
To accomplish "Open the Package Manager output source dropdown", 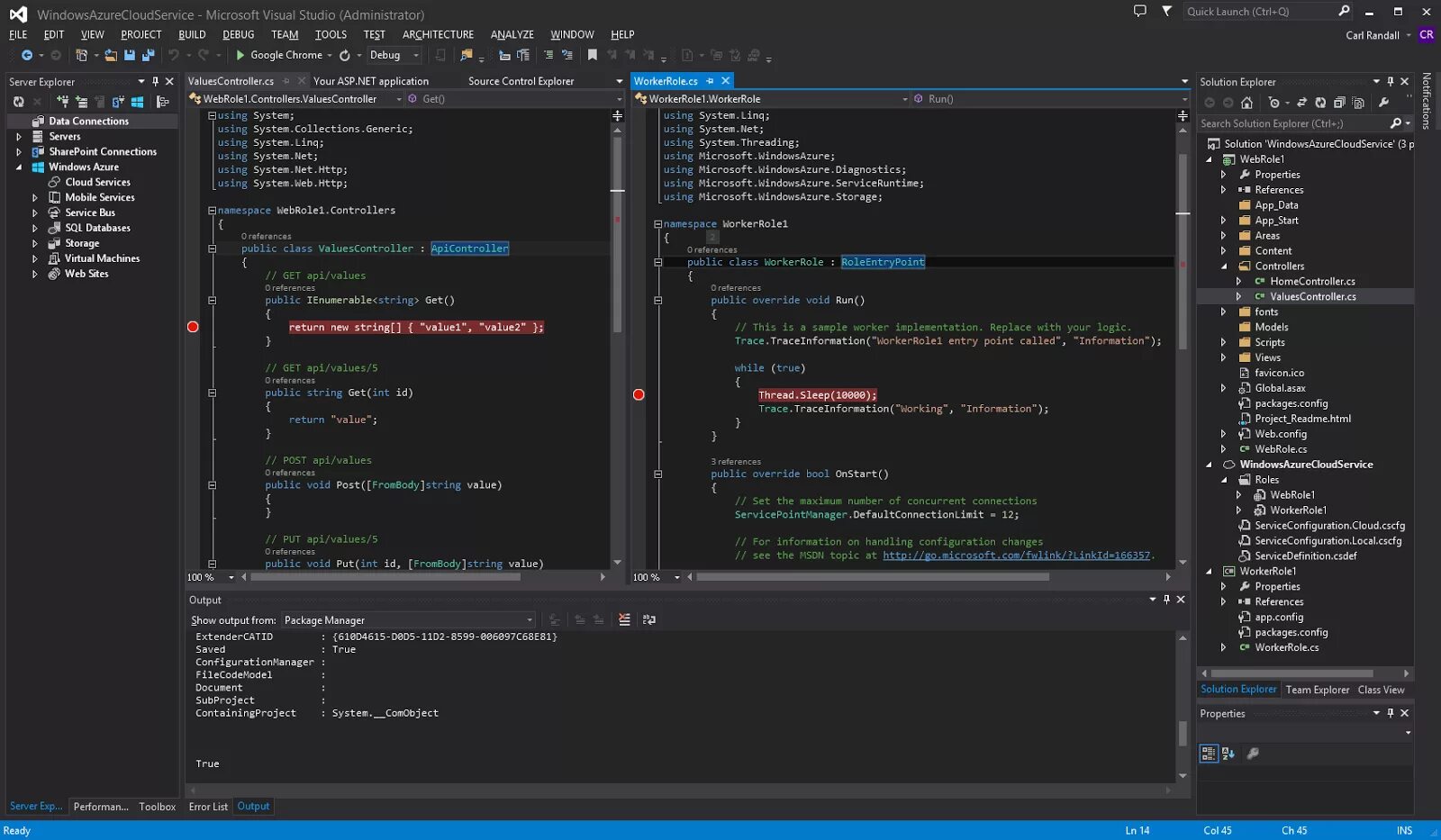I will click(x=530, y=620).
